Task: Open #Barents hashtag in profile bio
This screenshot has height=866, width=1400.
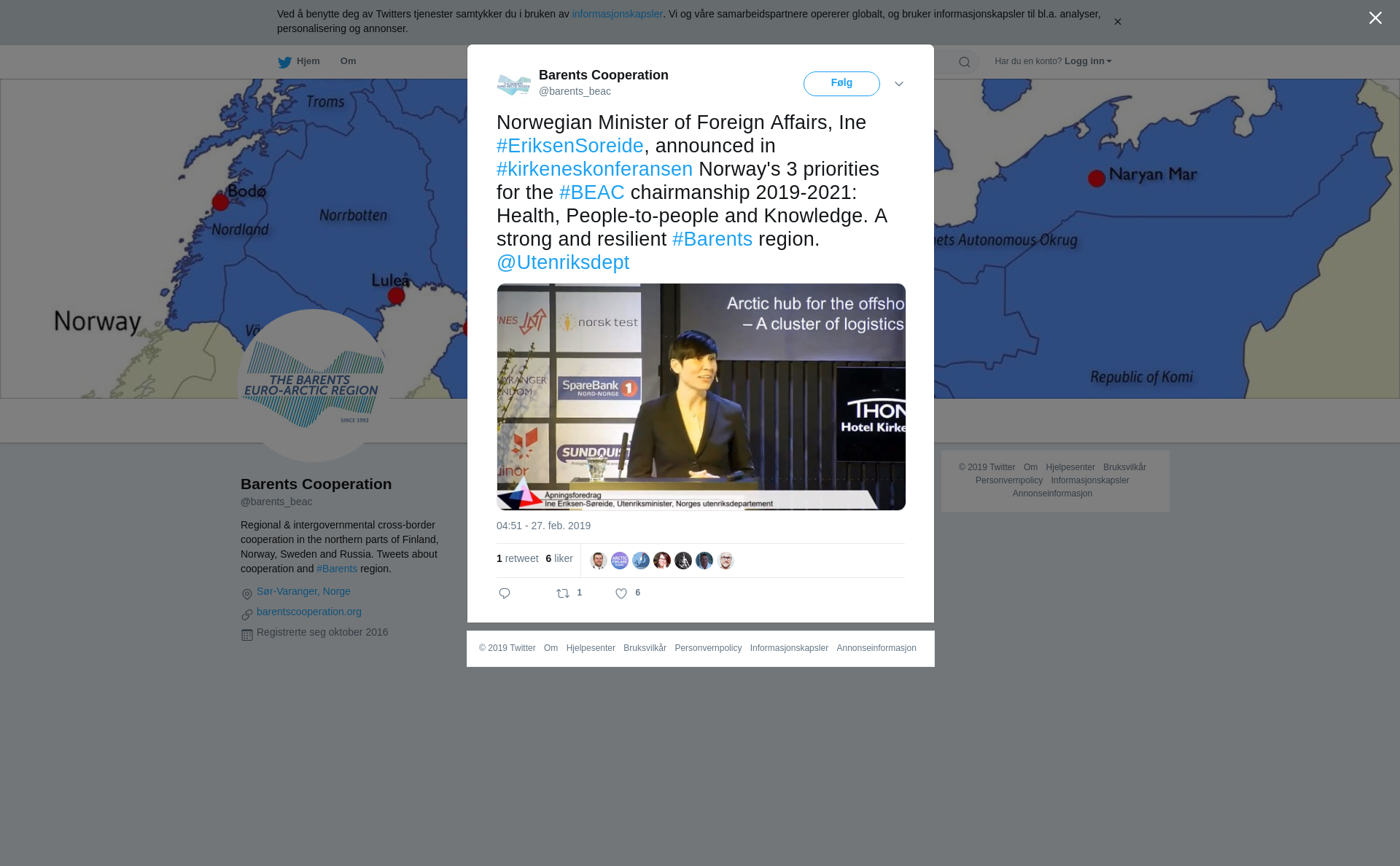Action: point(337,569)
